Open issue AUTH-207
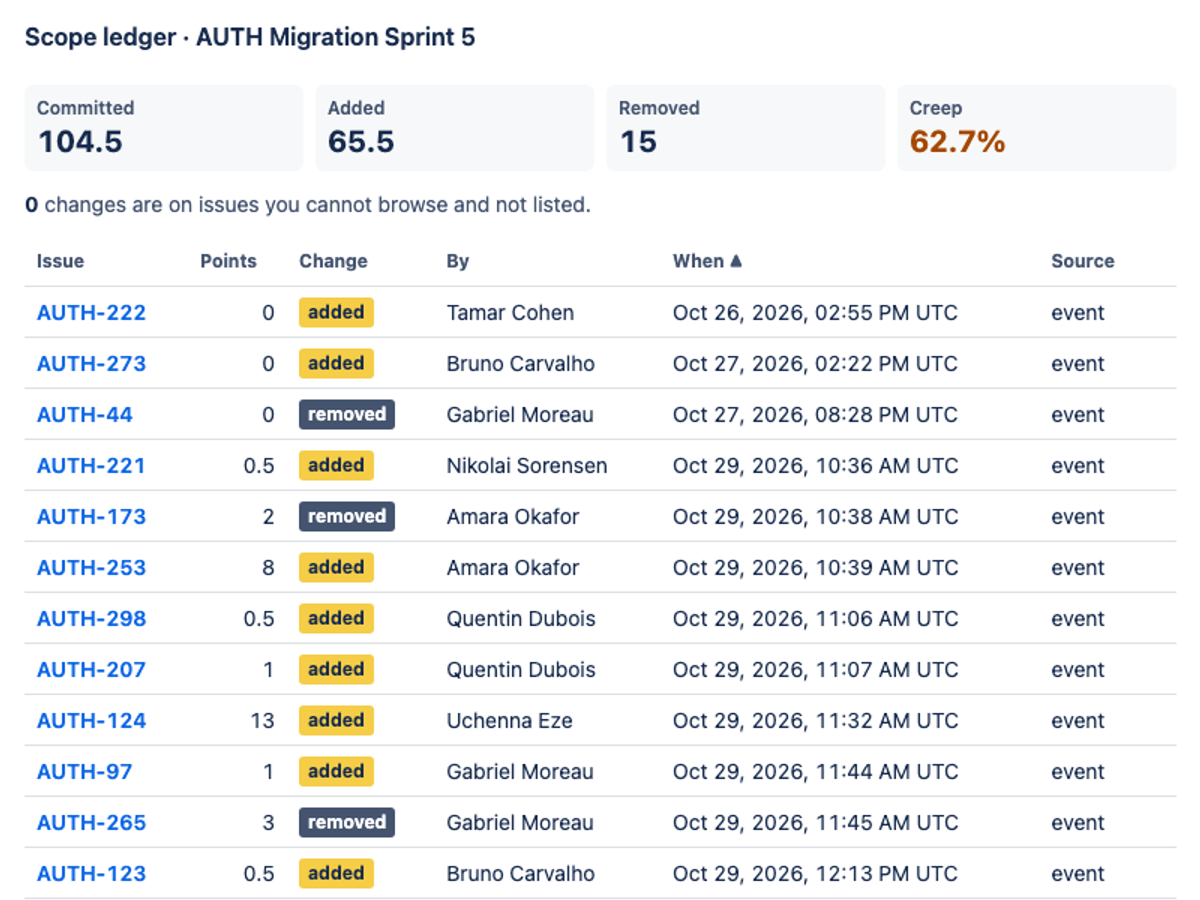 [x=91, y=670]
